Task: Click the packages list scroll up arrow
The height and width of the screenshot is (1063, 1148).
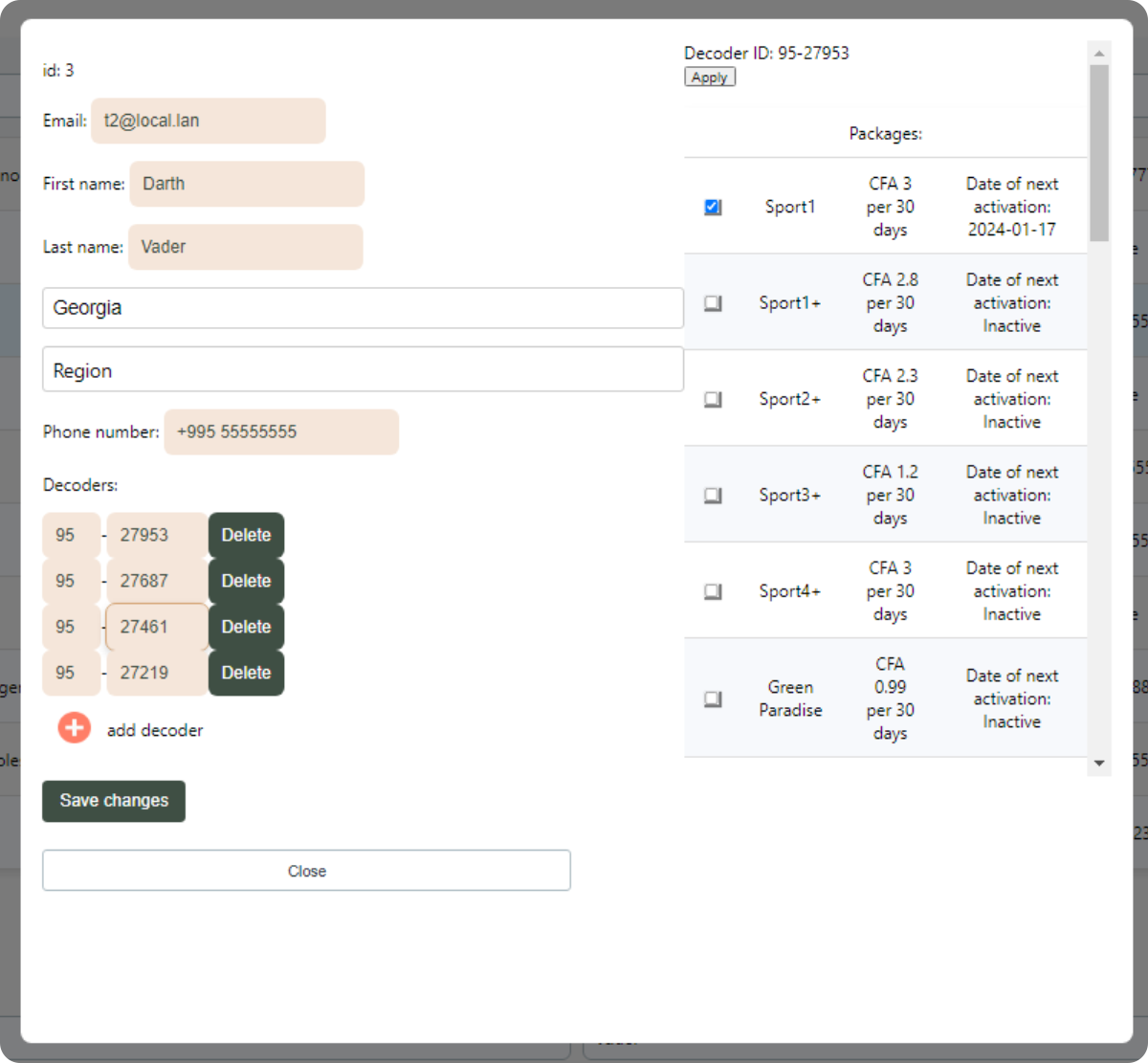Action: point(1099,54)
